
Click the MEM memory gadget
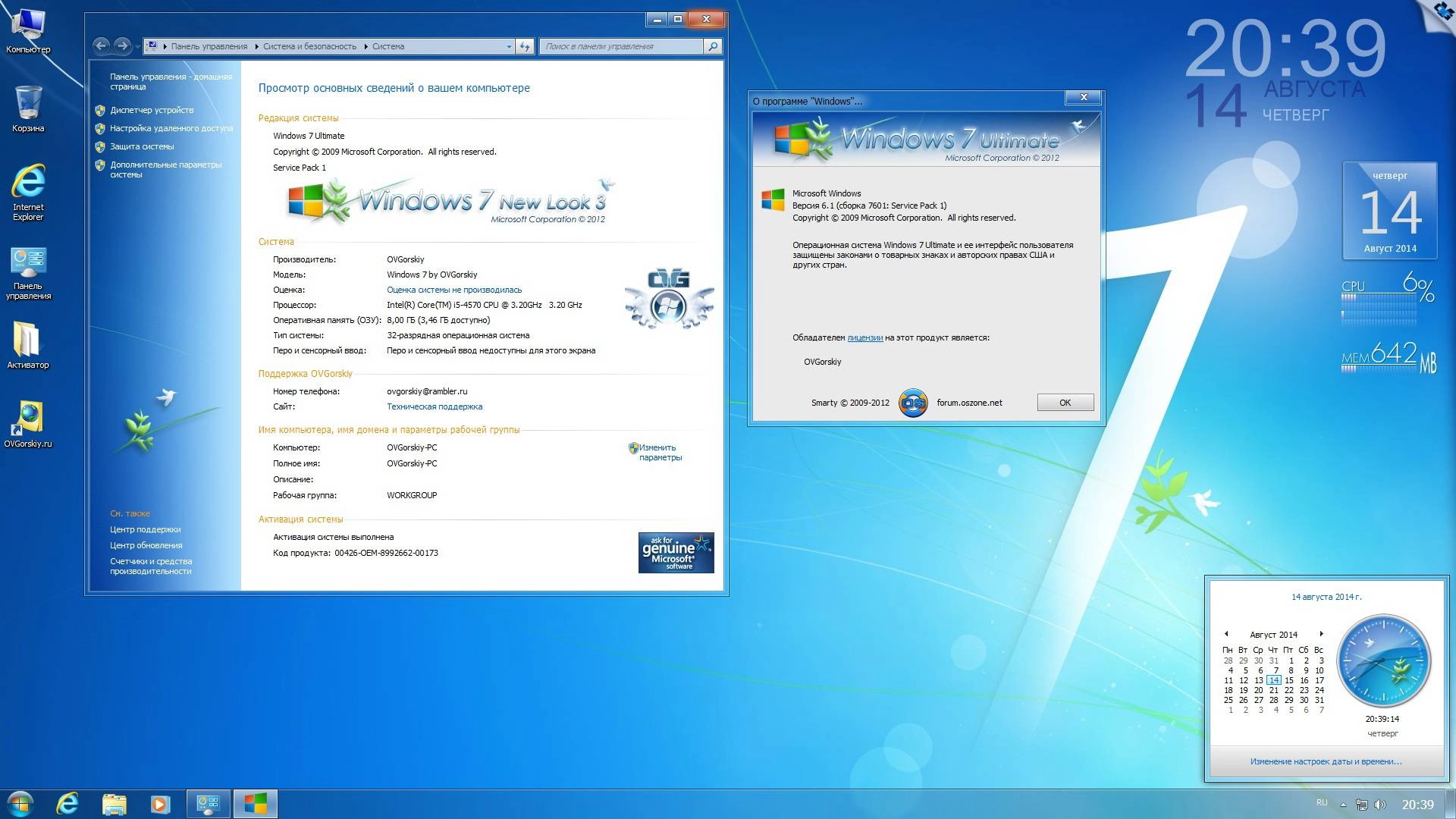point(1388,356)
